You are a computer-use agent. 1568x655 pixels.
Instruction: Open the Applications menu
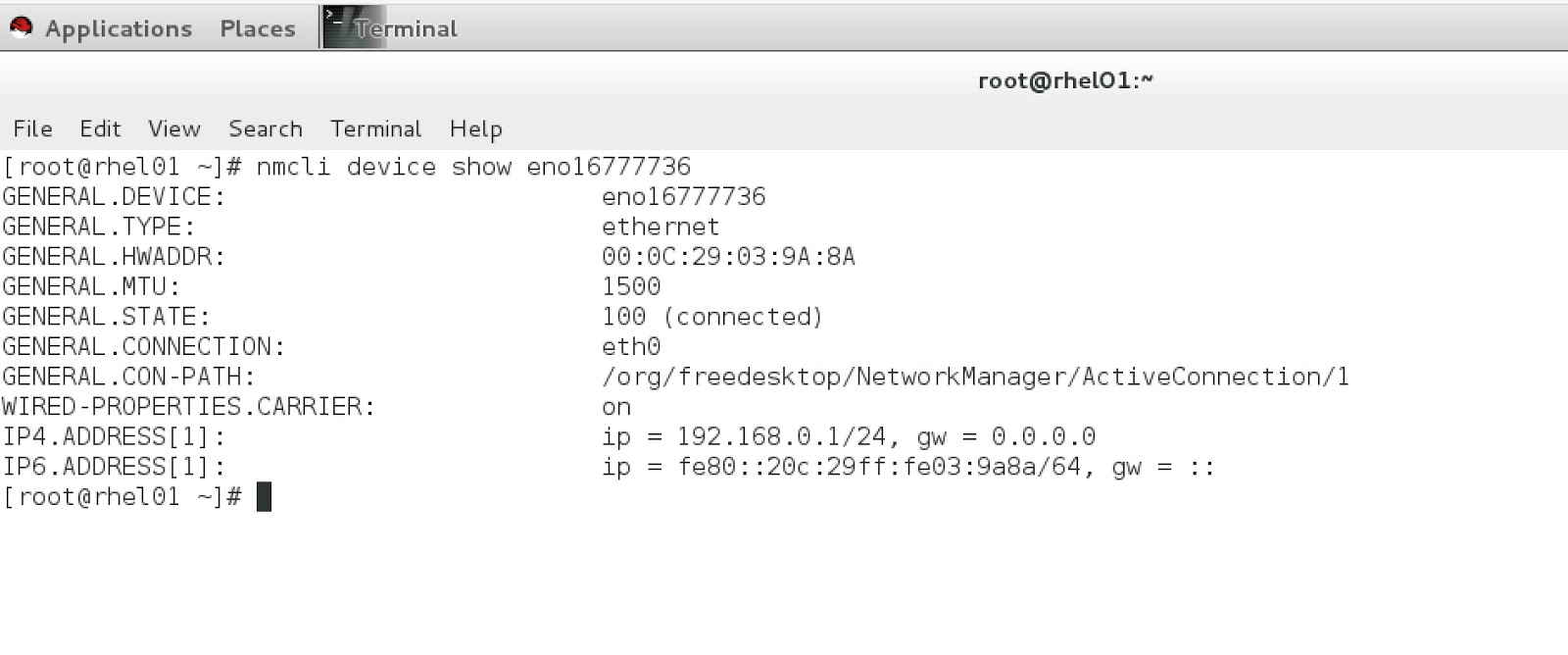117,28
